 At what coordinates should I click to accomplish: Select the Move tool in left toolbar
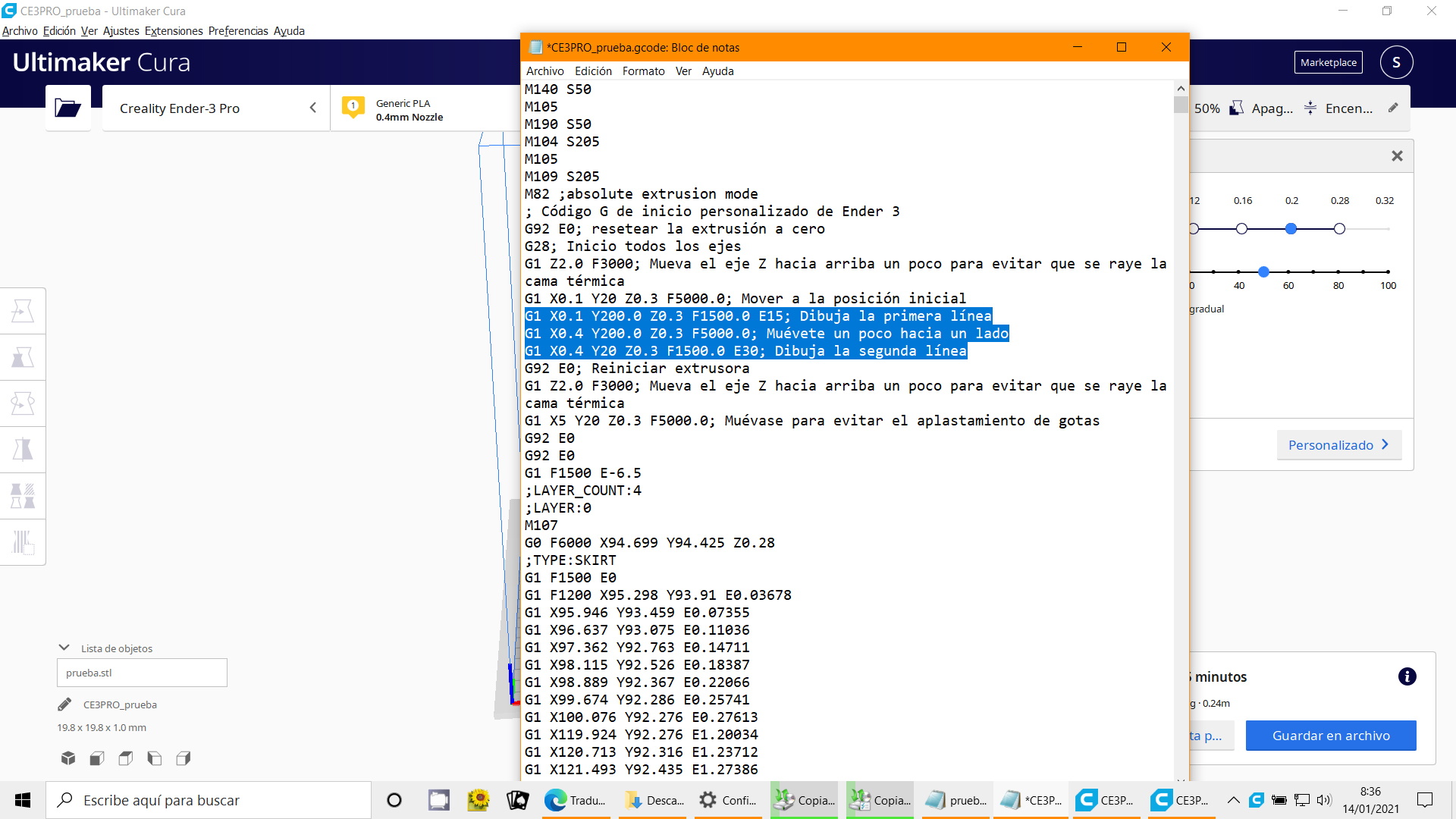[x=23, y=311]
